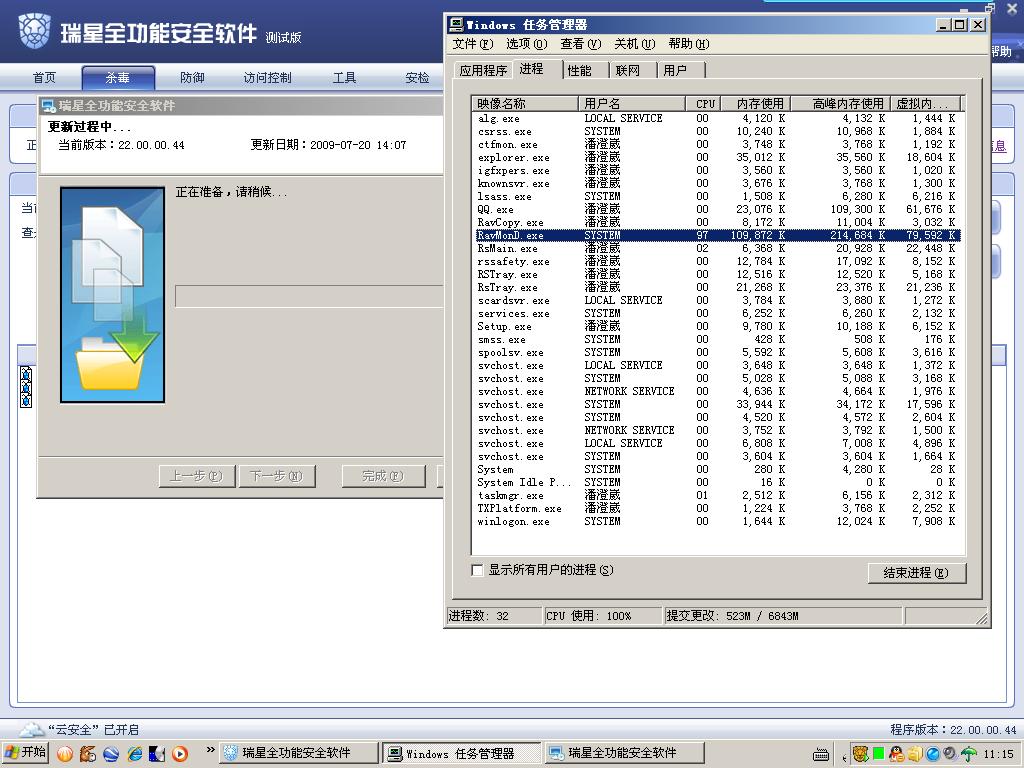Open the disc media quick launch icon
The image size is (1024, 768).
coord(157,754)
